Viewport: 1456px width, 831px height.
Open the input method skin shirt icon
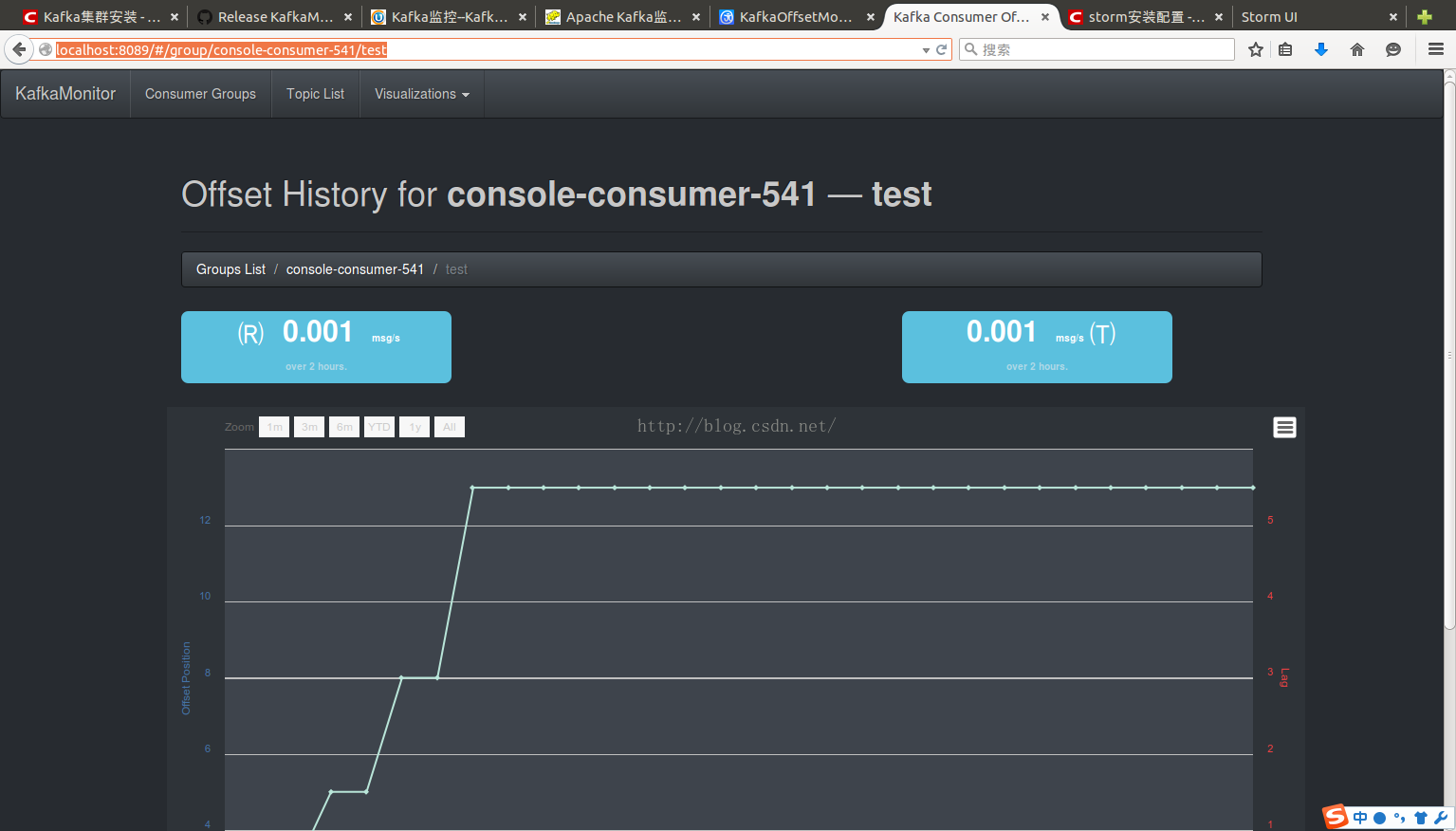pyautogui.click(x=1421, y=818)
